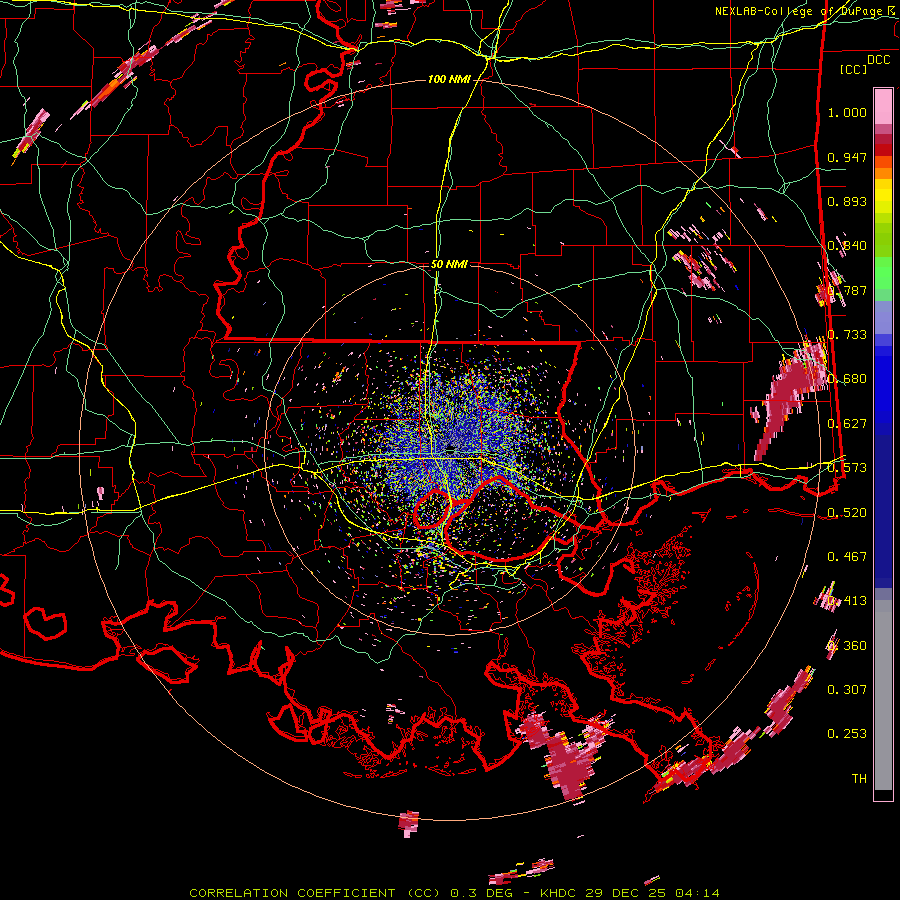Screen dimensions: 900x900
Task: Select the 0.947 color scale value
Action: pyautogui.click(x=847, y=157)
